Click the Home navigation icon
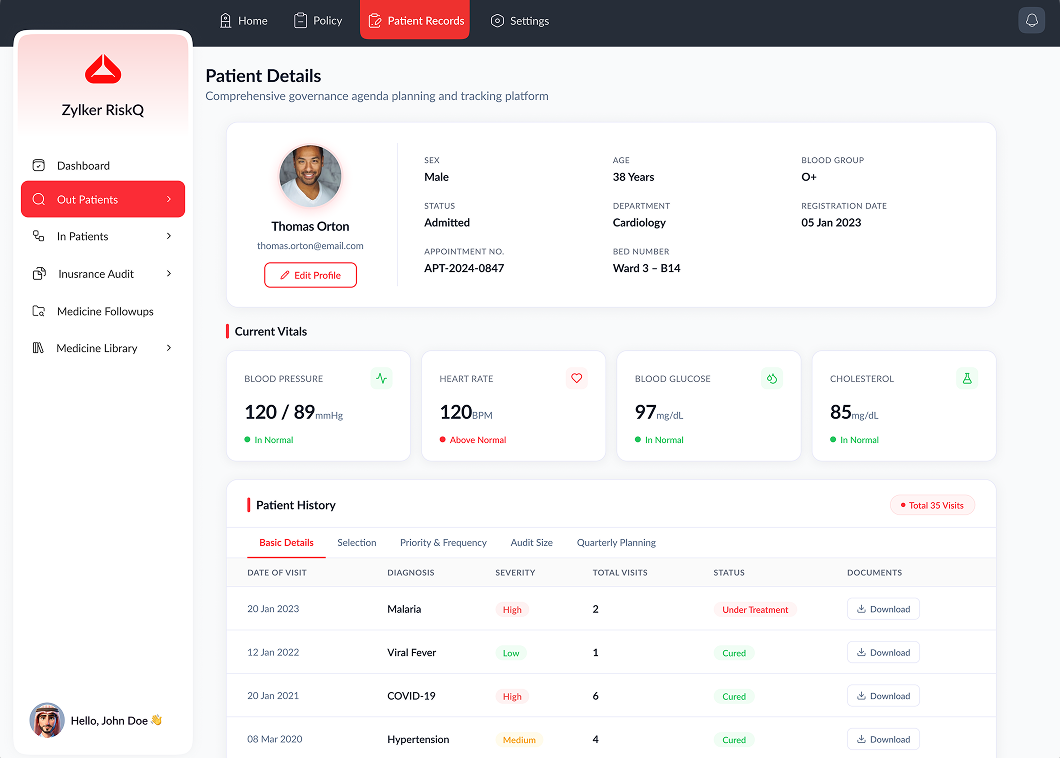The height and width of the screenshot is (758, 1060). [226, 21]
